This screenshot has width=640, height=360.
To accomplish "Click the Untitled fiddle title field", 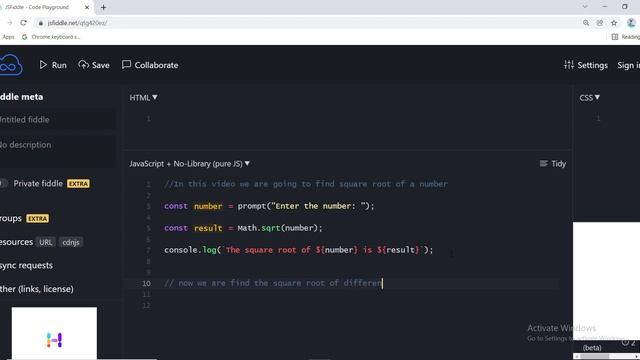I will click(58, 120).
